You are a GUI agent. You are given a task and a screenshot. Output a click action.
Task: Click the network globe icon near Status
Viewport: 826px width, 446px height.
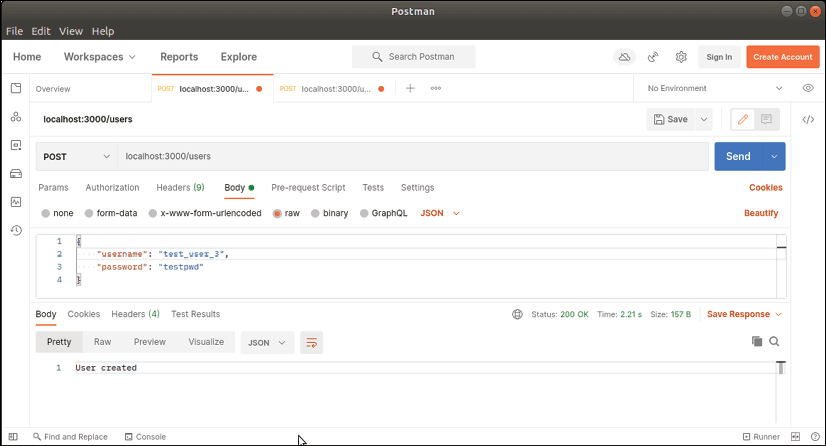click(x=517, y=314)
